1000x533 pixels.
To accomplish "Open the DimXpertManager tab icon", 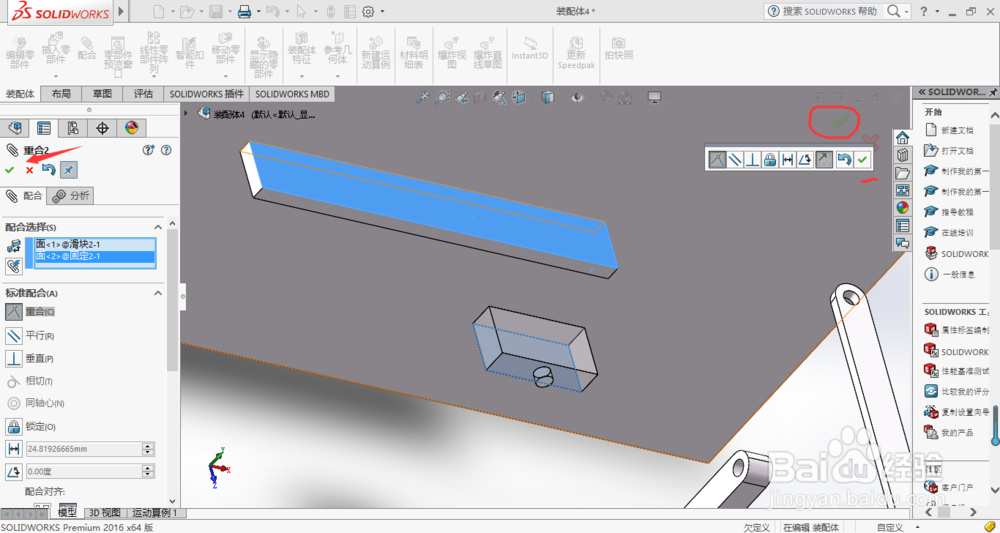I will click(x=102, y=128).
